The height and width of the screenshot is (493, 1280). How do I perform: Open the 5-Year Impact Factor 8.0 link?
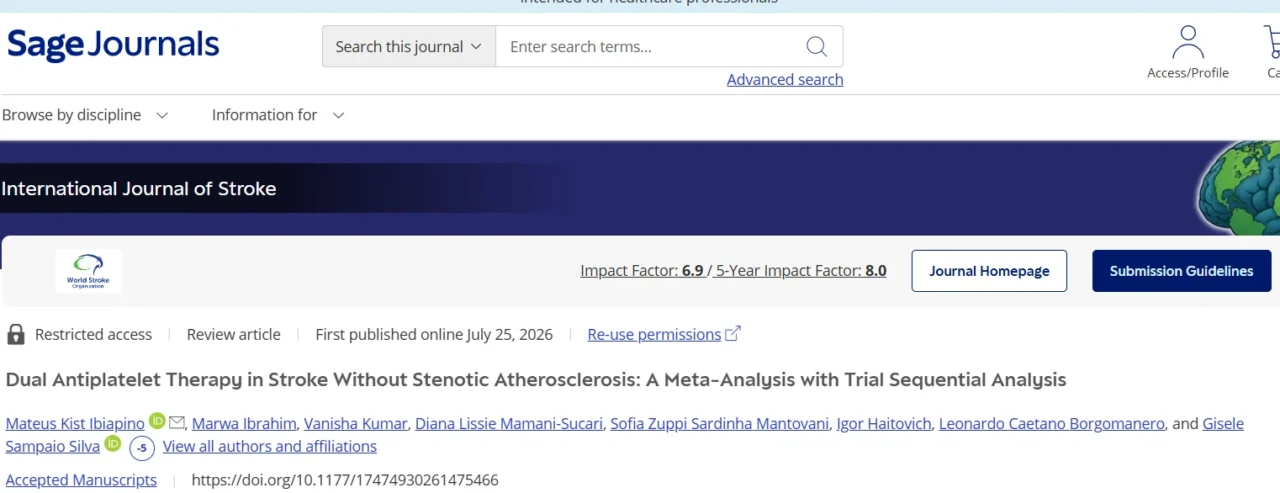801,271
